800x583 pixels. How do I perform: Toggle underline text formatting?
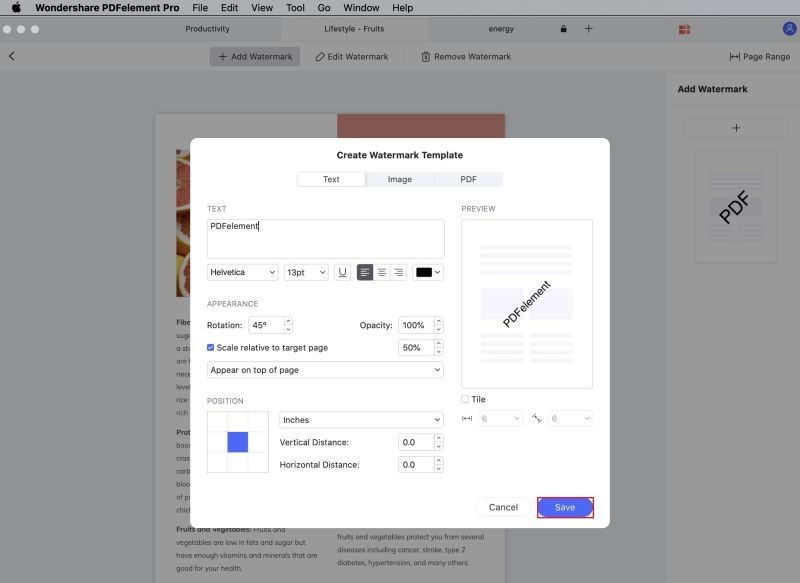click(x=342, y=272)
